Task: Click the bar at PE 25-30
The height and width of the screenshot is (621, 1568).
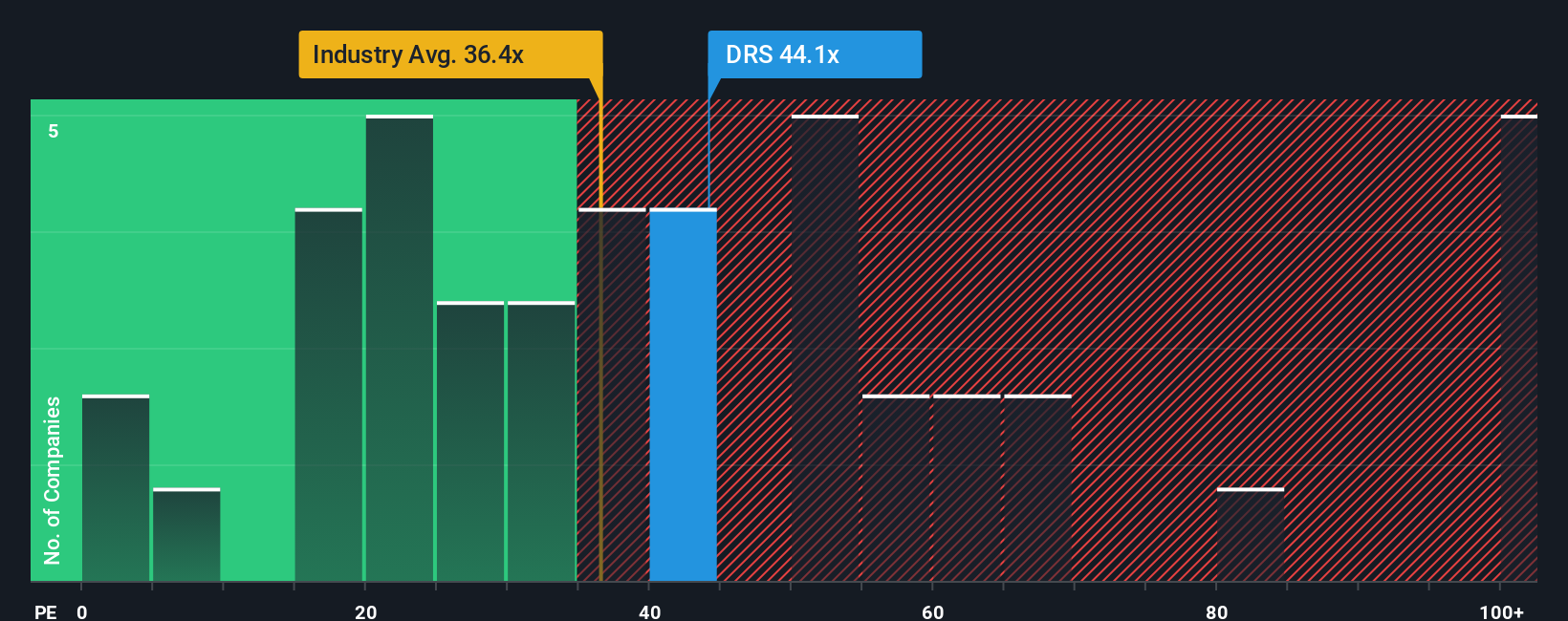Action: [x=469, y=441]
